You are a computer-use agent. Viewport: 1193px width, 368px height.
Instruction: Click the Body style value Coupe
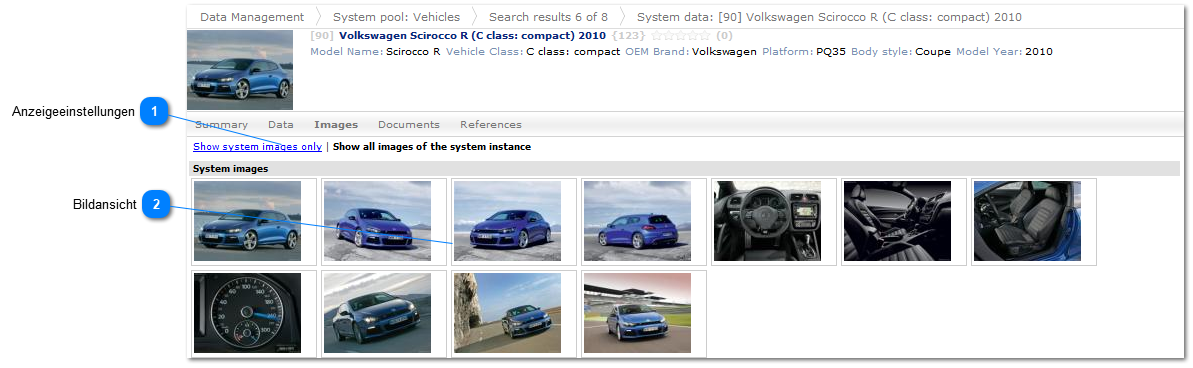(x=933, y=52)
